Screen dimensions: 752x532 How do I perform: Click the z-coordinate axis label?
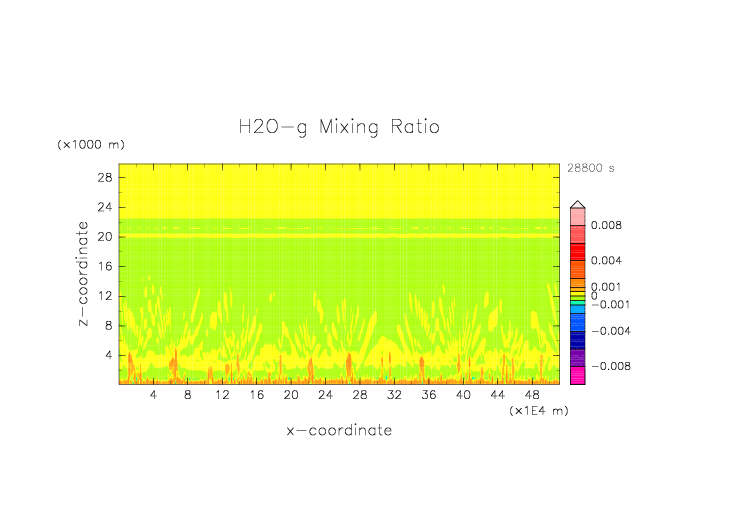(x=83, y=273)
